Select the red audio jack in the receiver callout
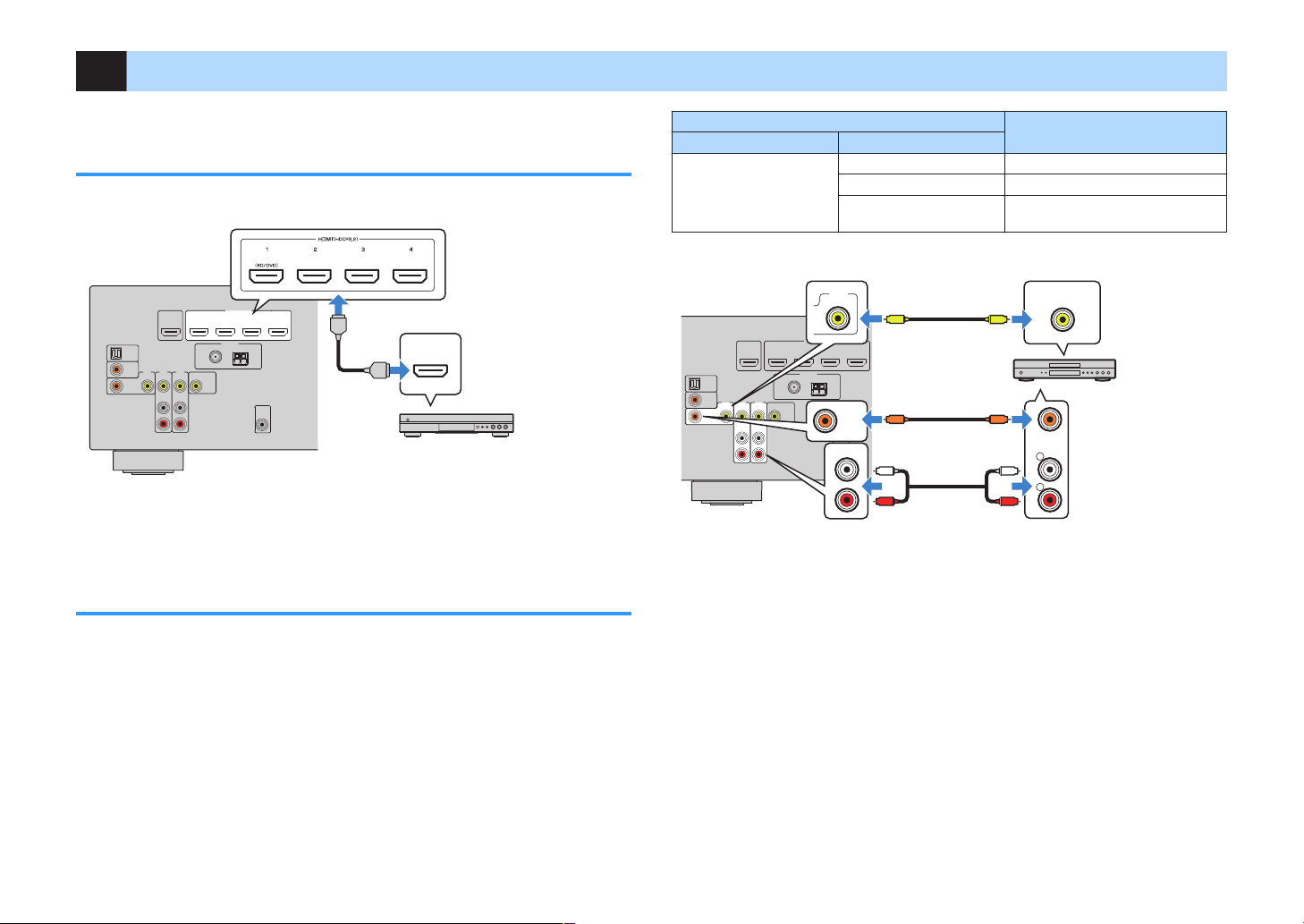This screenshot has height=924, width=1304. click(845, 500)
